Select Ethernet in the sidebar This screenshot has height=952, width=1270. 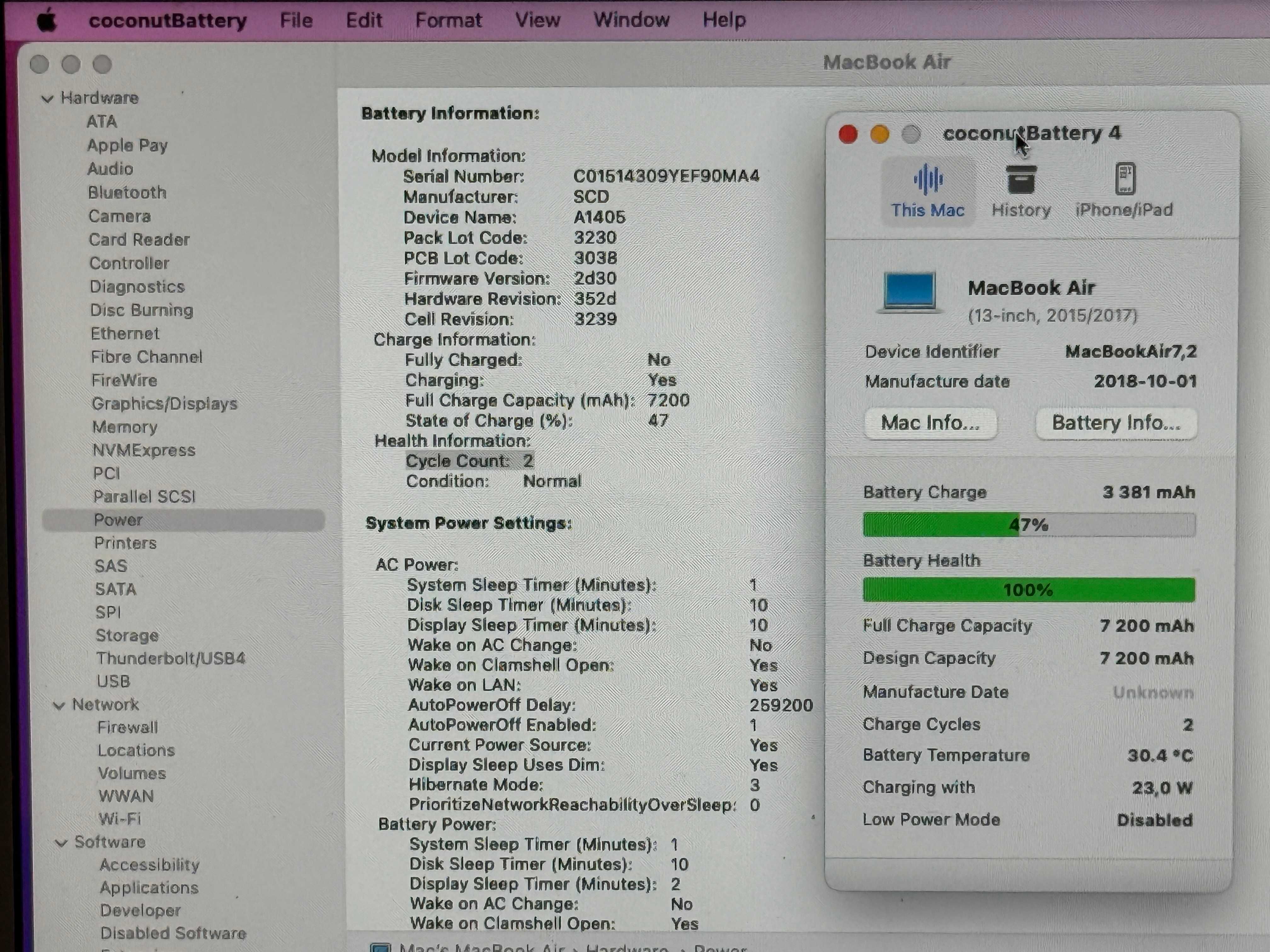[125, 333]
